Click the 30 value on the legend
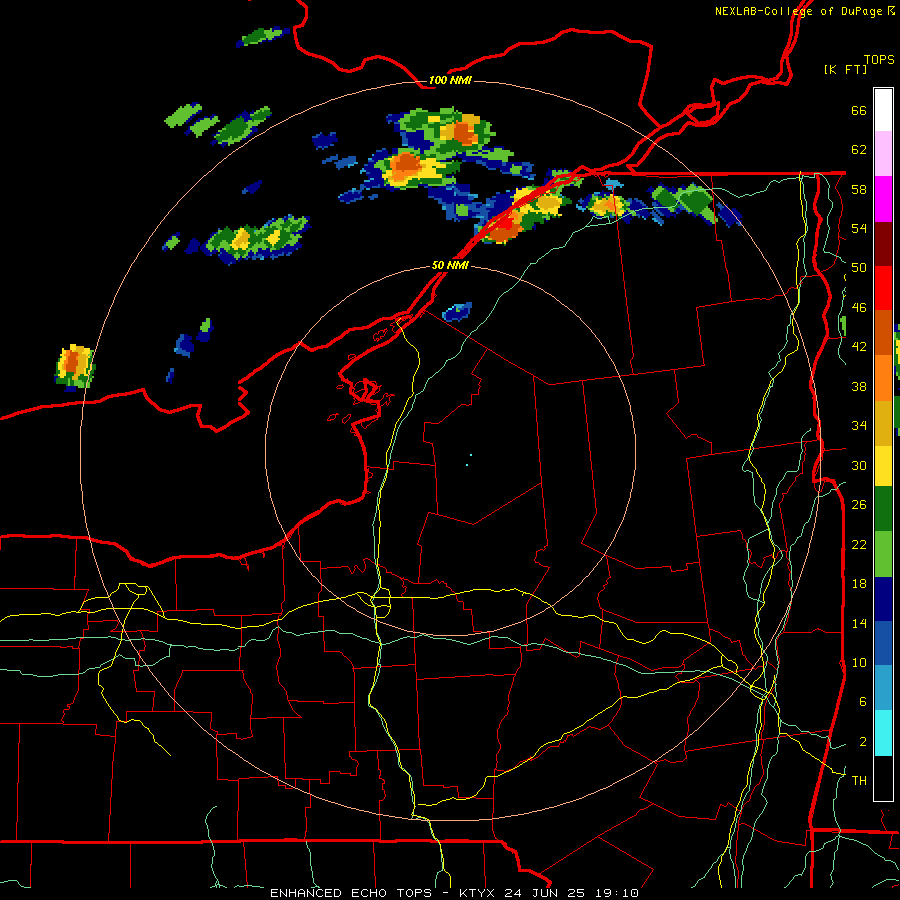 [x=859, y=465]
